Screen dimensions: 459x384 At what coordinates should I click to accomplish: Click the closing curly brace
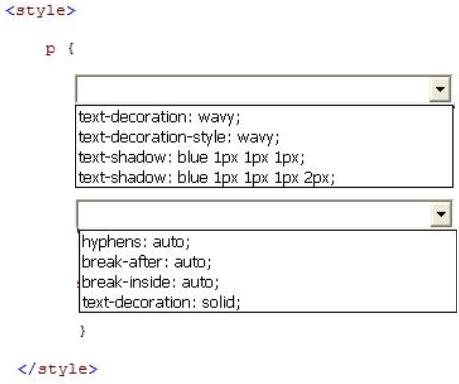[x=83, y=331]
